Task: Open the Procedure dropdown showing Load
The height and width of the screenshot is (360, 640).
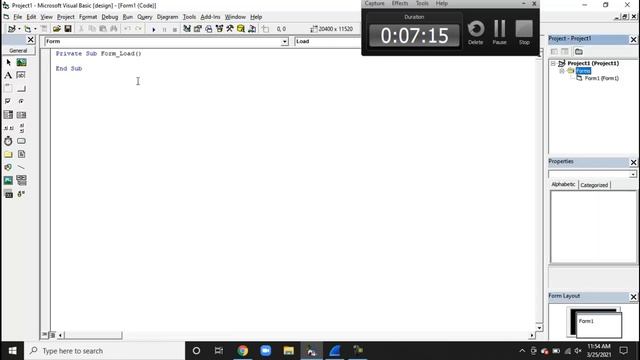Action: [328, 41]
